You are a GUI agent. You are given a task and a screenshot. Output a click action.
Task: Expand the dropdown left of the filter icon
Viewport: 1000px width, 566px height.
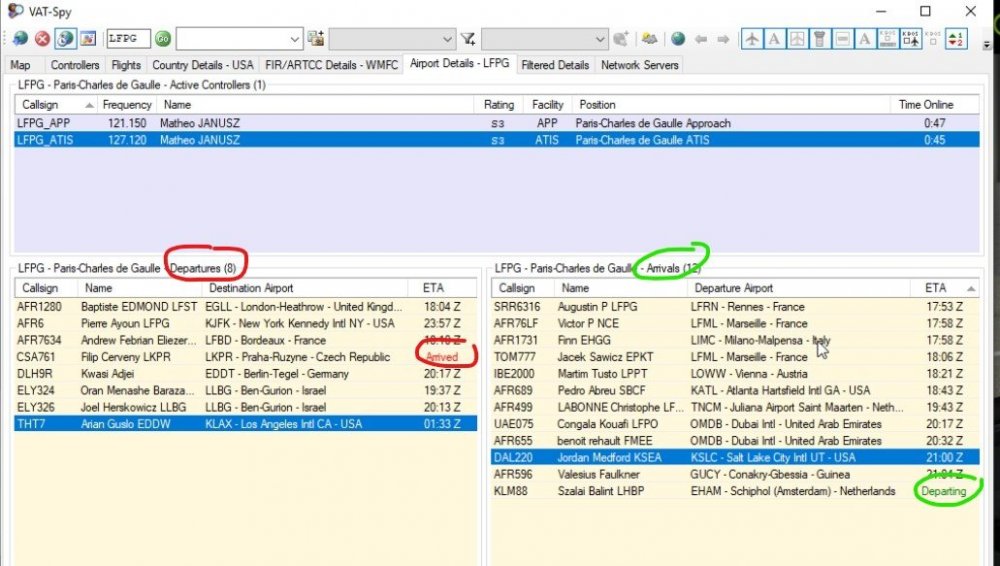pyautogui.click(x=448, y=39)
